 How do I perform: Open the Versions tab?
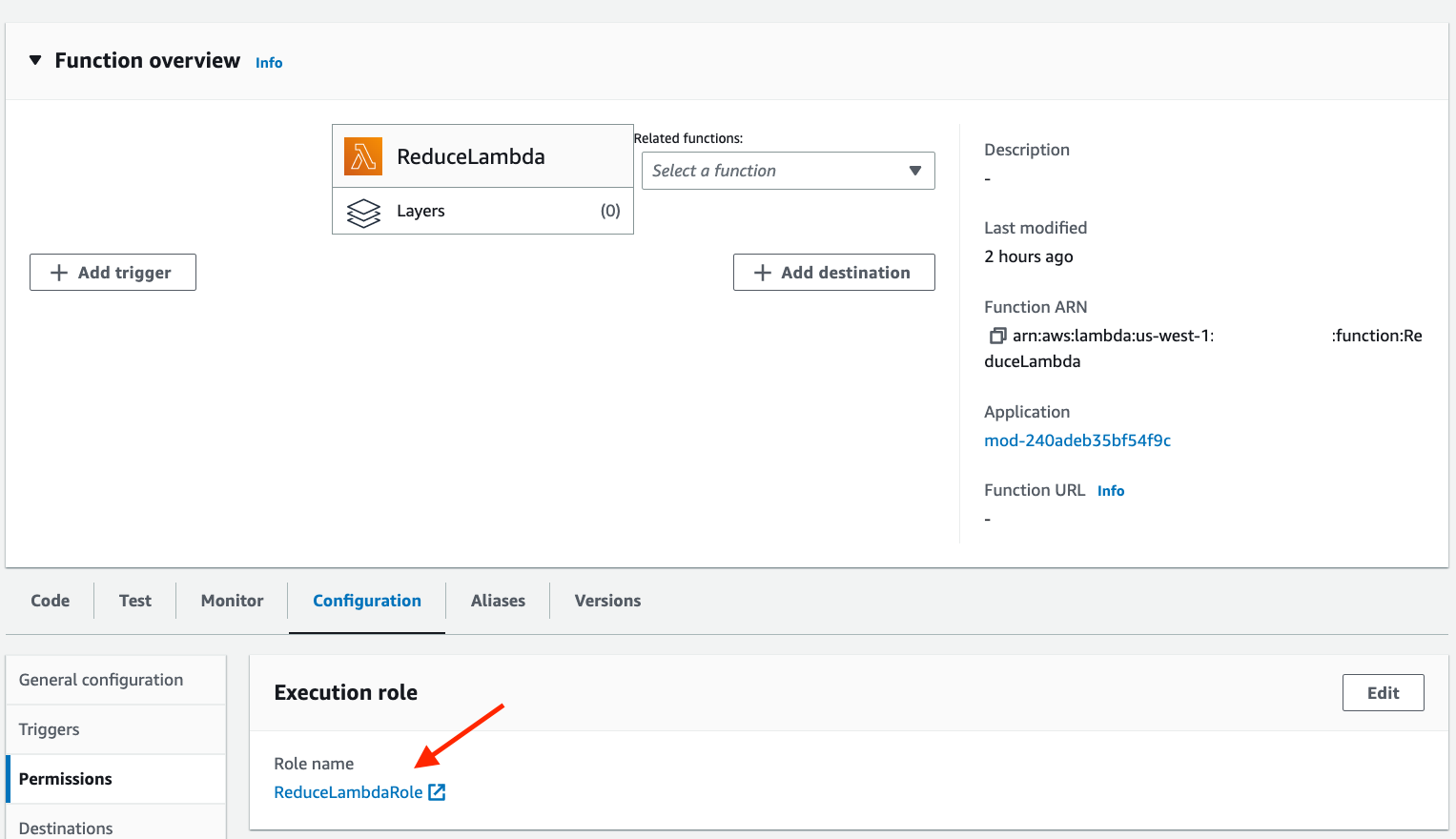click(607, 601)
